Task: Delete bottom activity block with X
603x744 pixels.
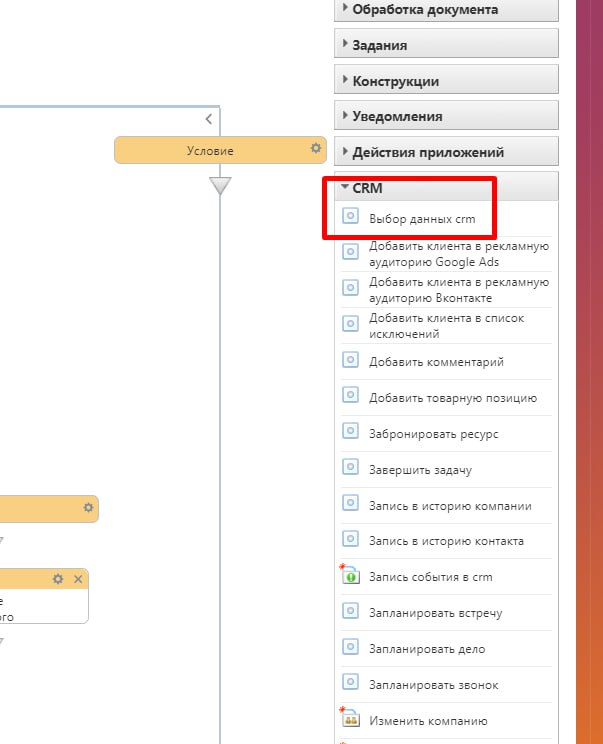Action: click(78, 579)
